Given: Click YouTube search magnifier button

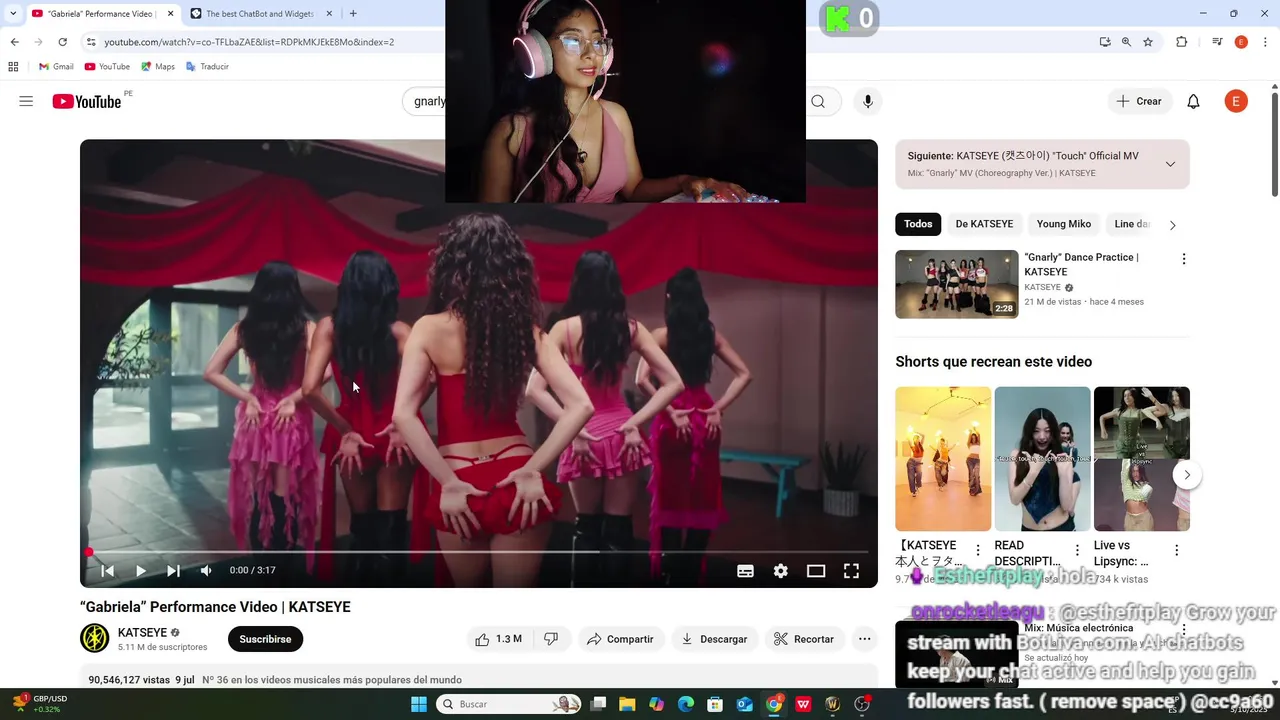Looking at the screenshot, I should click(x=818, y=101).
